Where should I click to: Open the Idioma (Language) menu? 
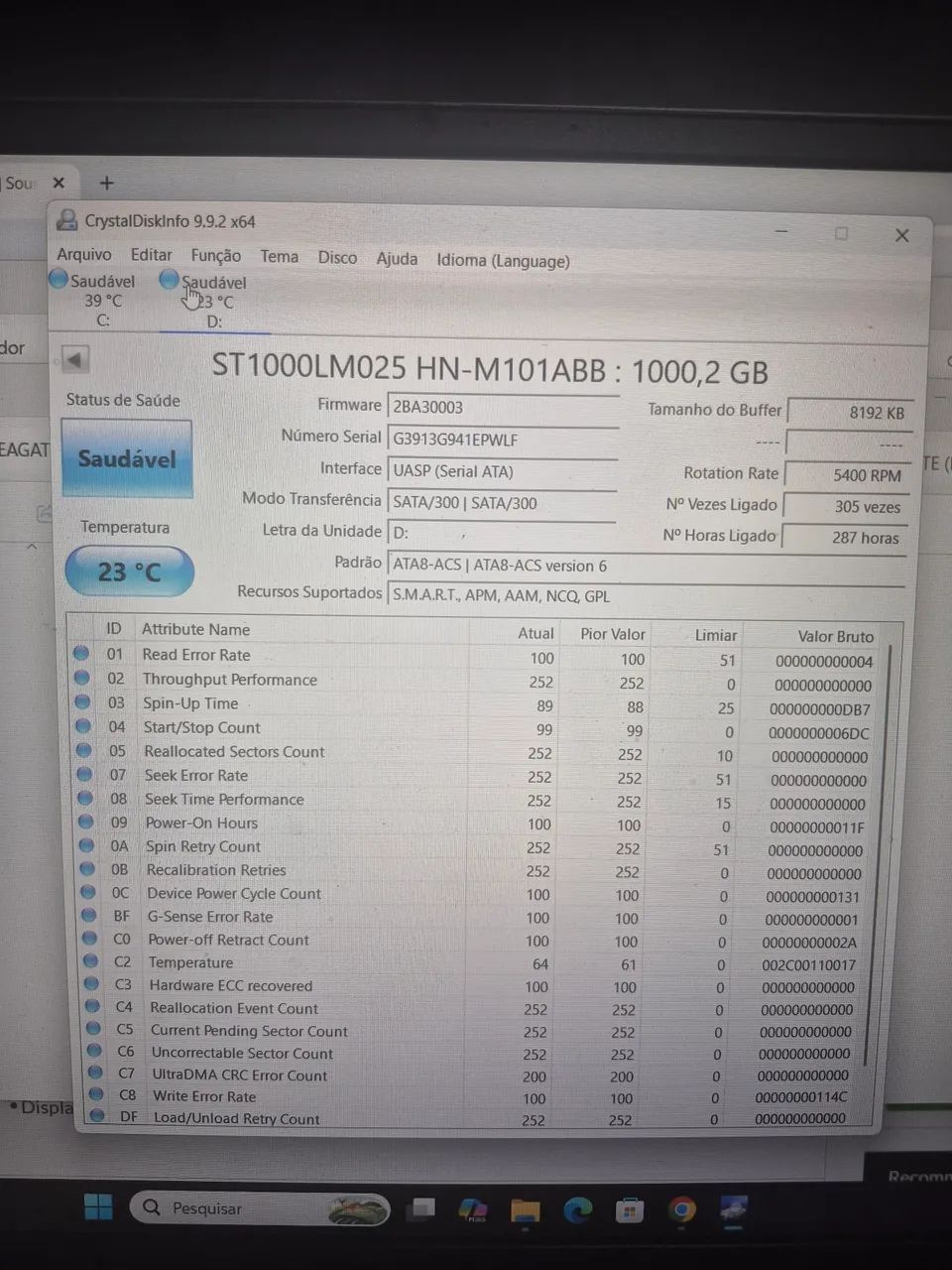click(503, 260)
